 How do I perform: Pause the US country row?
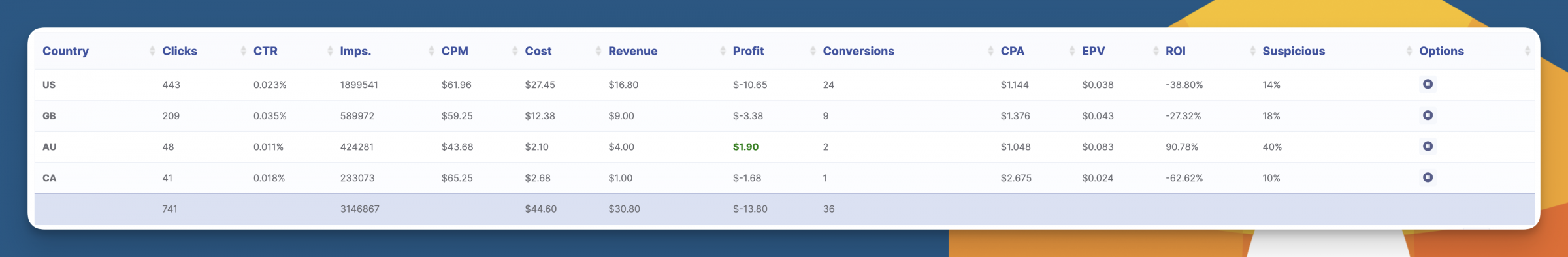point(1428,84)
